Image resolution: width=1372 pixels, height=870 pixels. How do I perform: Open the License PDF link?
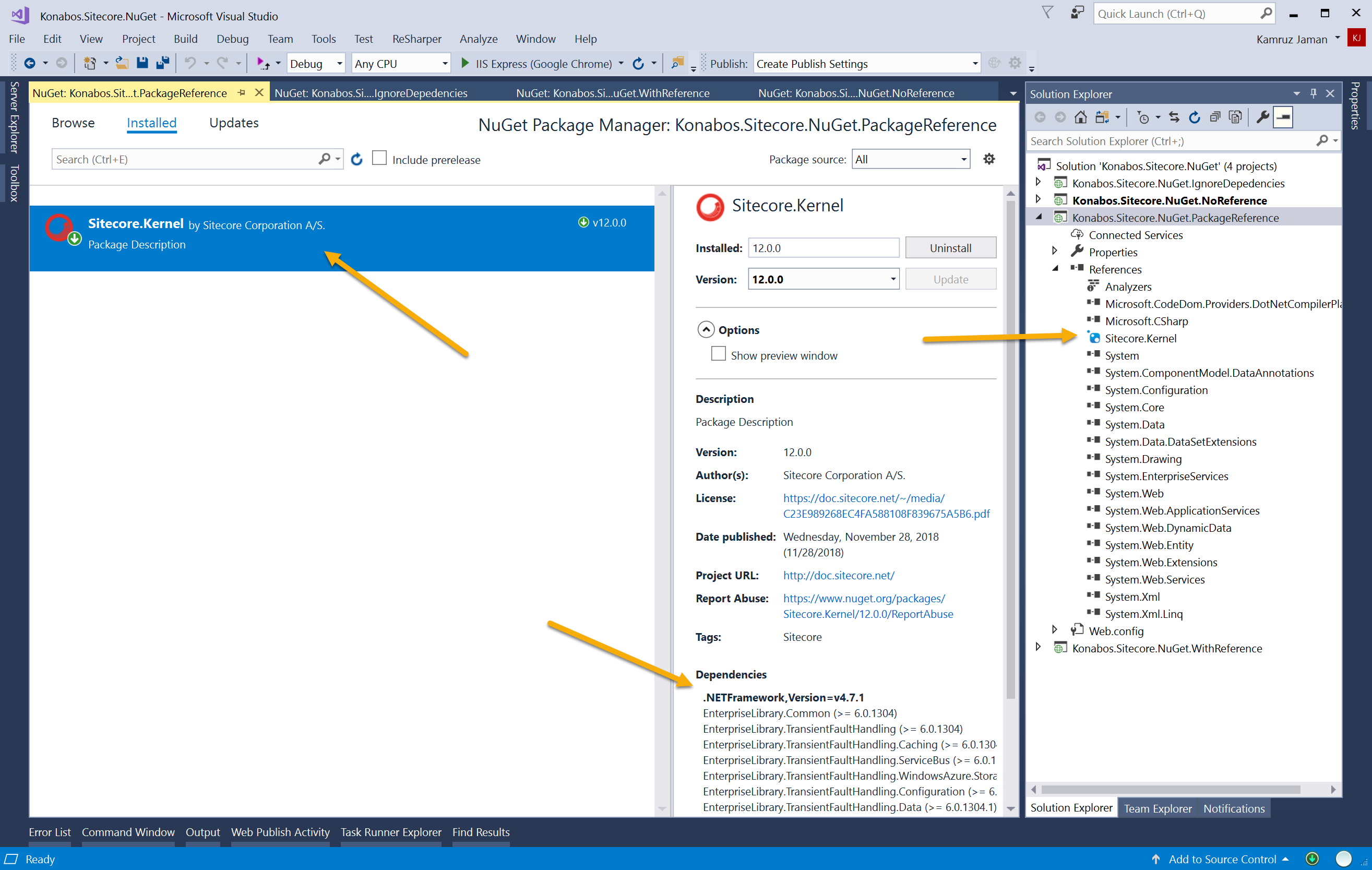pyautogui.click(x=886, y=506)
